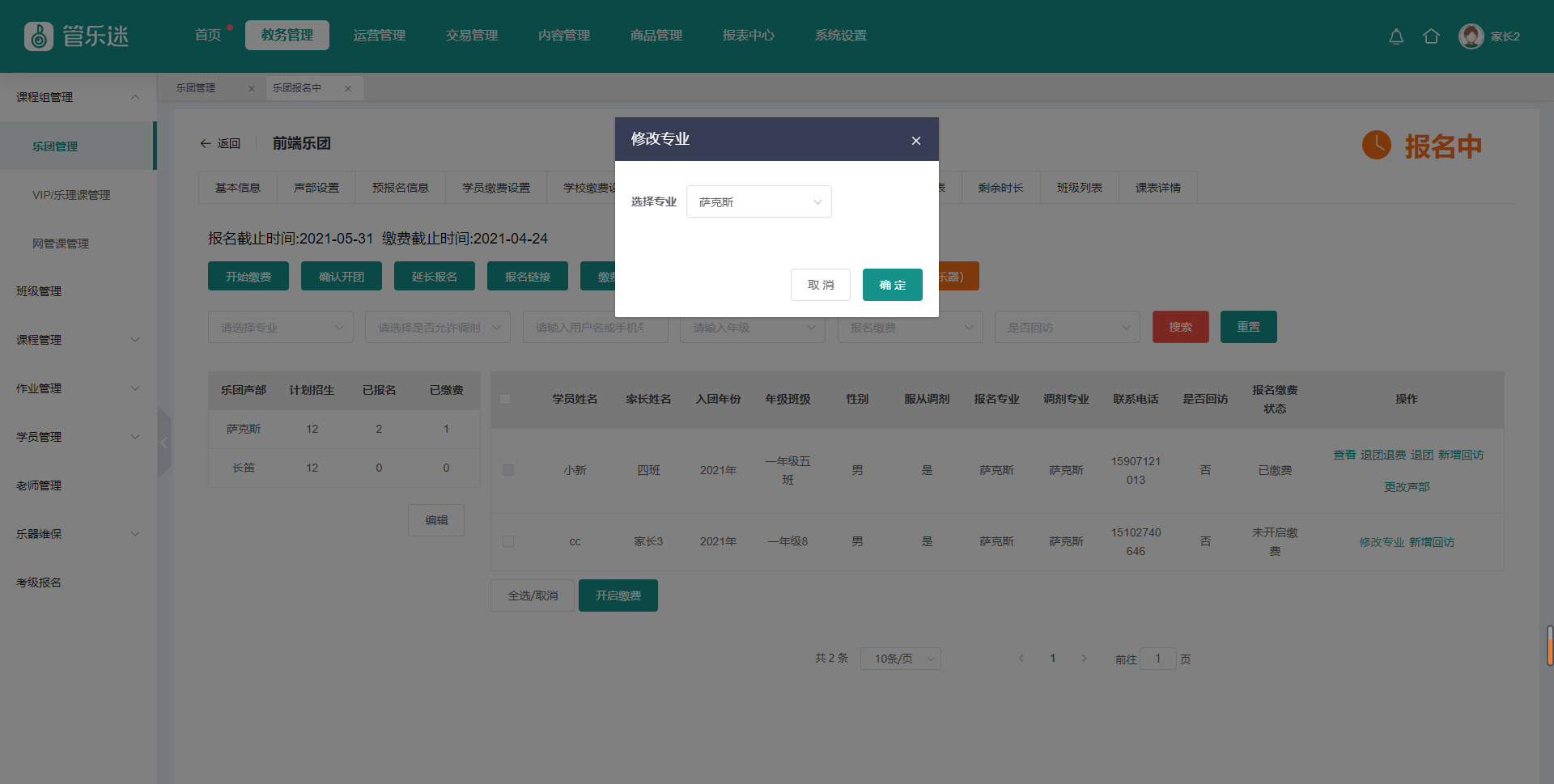Close the 乐团管理 tab with its X
Viewport: 1554px width, 784px height.
[x=252, y=89]
